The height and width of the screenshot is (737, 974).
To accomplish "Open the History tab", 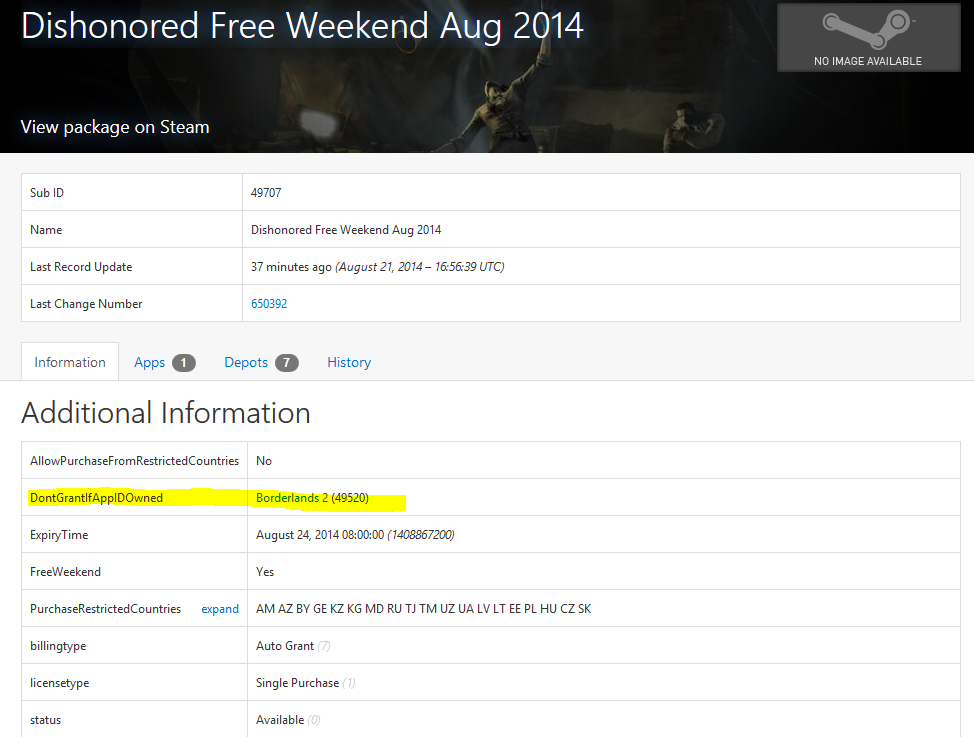I will point(349,362).
